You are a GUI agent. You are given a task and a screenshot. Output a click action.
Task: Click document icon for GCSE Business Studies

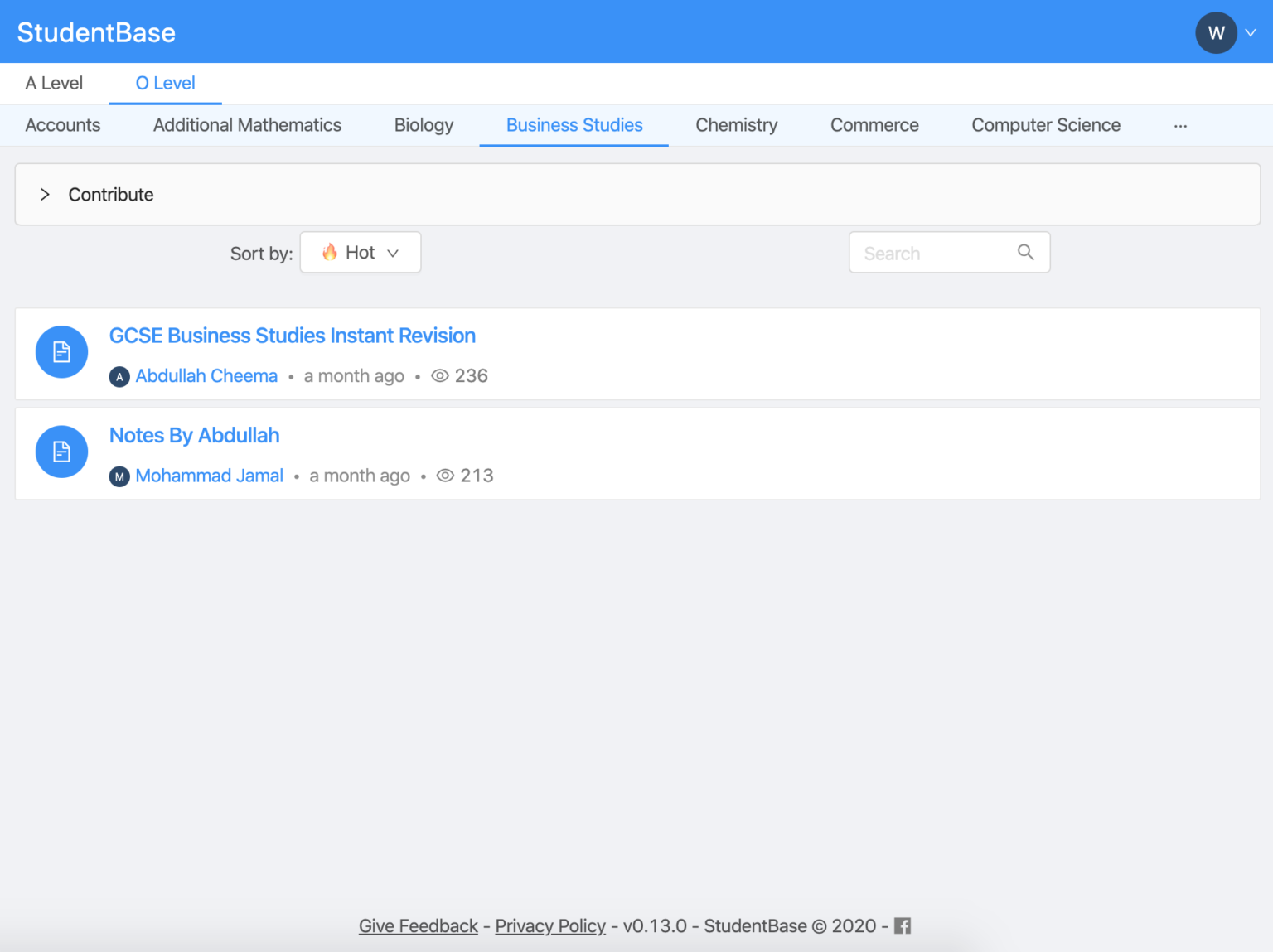click(x=61, y=352)
